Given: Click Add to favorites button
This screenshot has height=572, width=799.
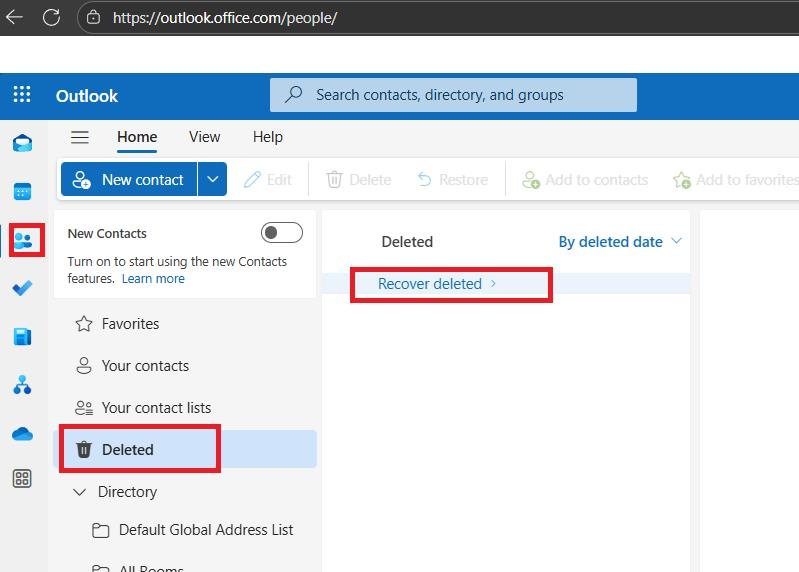Looking at the screenshot, I should point(735,180).
